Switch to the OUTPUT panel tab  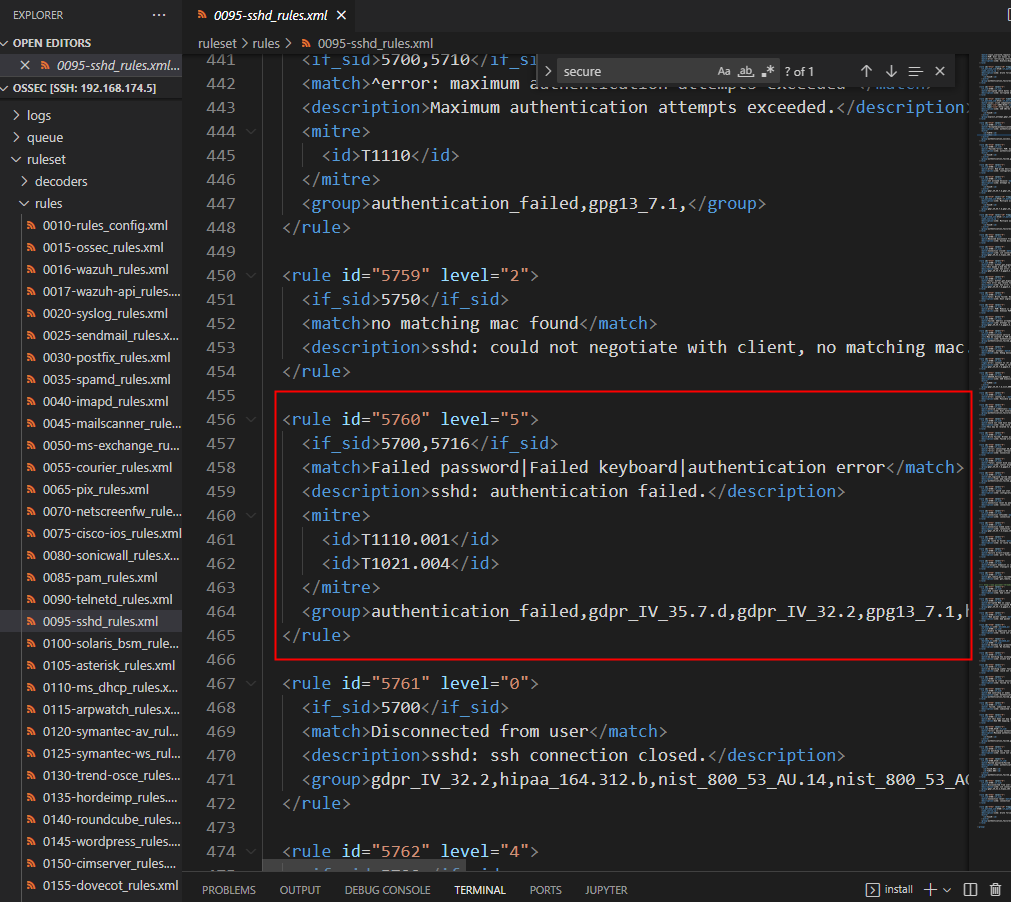300,890
